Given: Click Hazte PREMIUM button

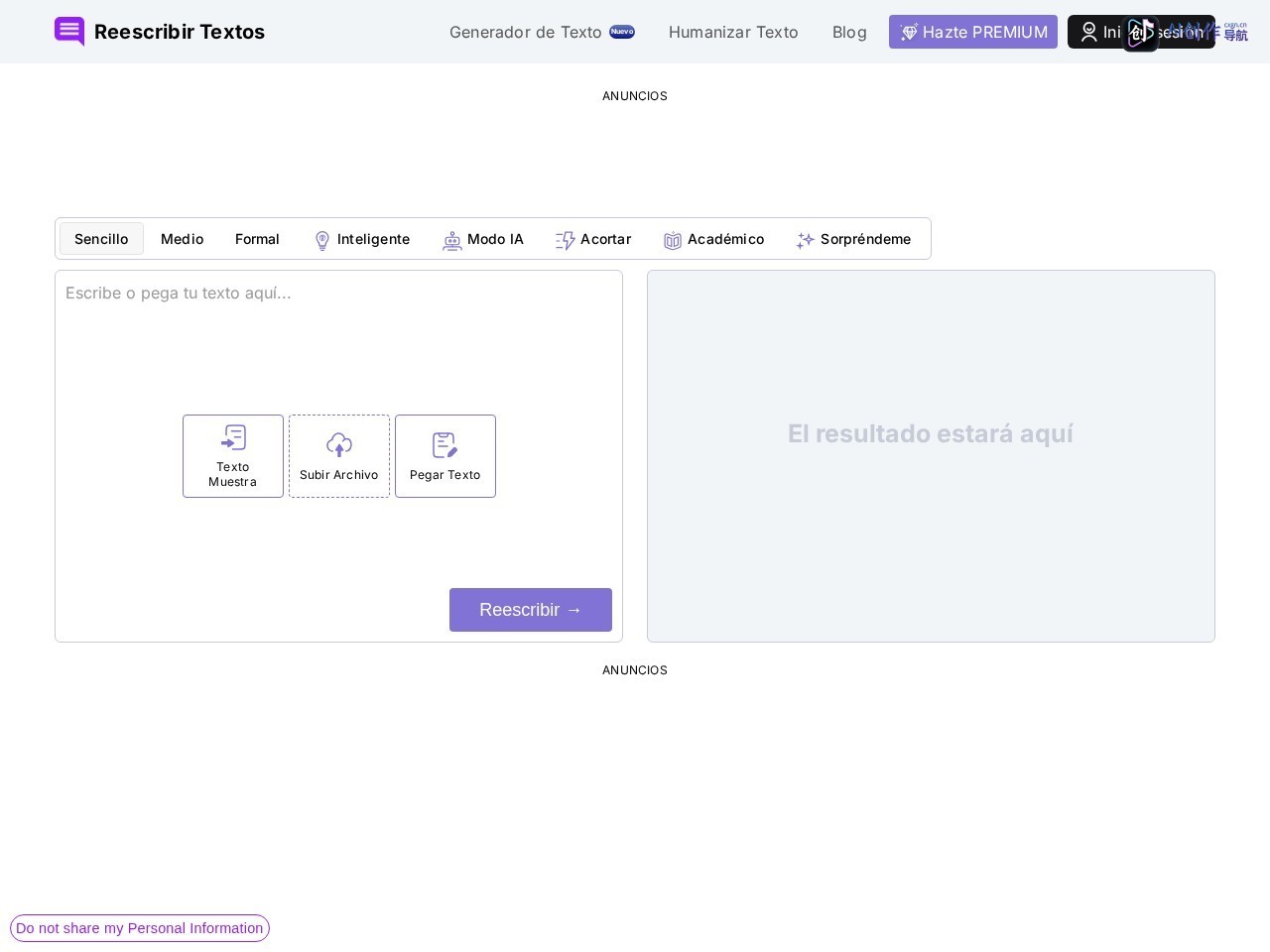Looking at the screenshot, I should pos(973,32).
